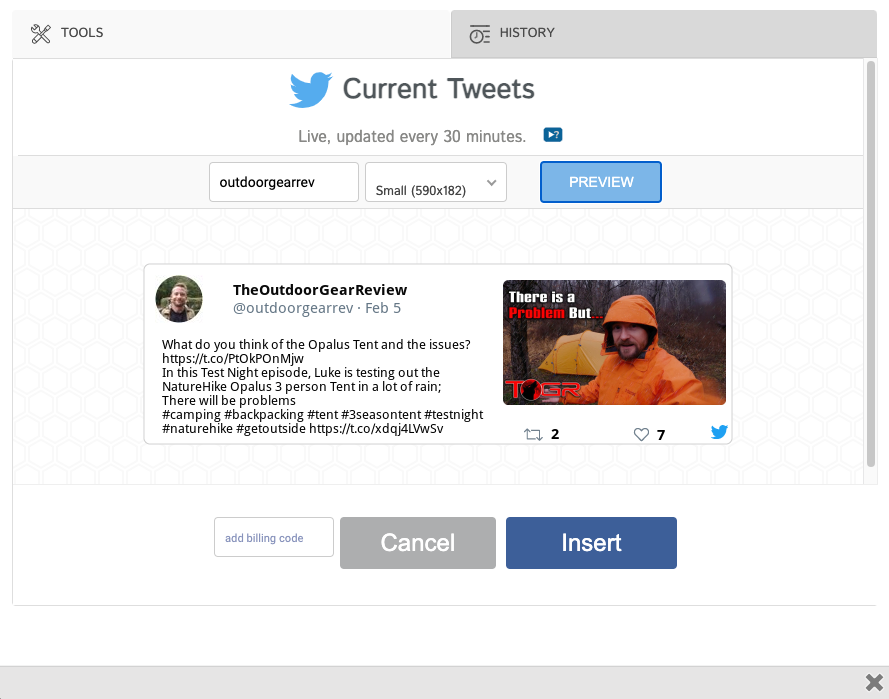The image size is (889, 699).
Task: Click the vertical scrollbar
Action: [x=871, y=264]
